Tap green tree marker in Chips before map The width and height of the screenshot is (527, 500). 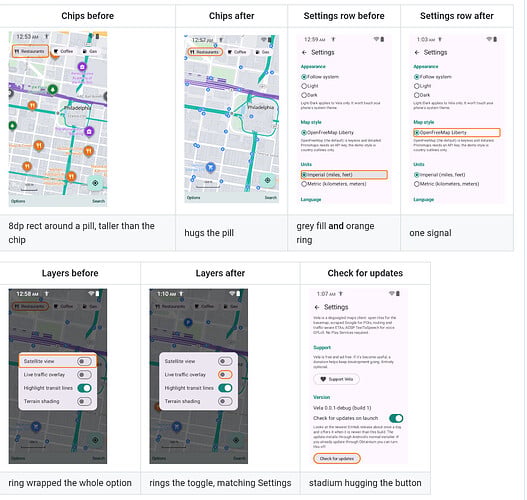[x=52, y=90]
